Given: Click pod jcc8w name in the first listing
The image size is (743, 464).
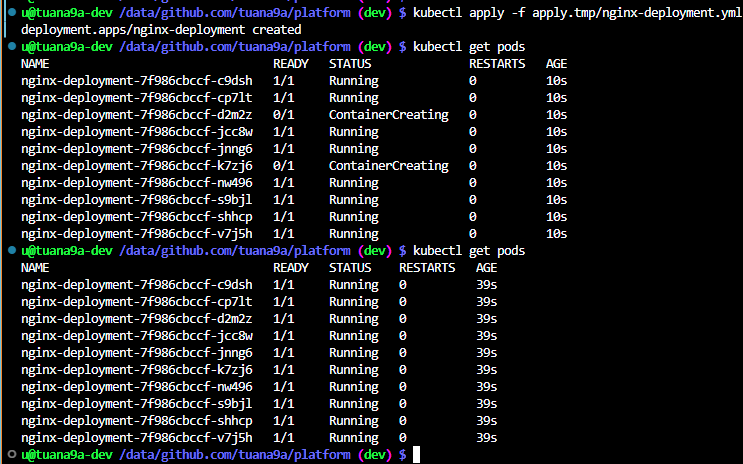Looking at the screenshot, I should [x=137, y=132].
